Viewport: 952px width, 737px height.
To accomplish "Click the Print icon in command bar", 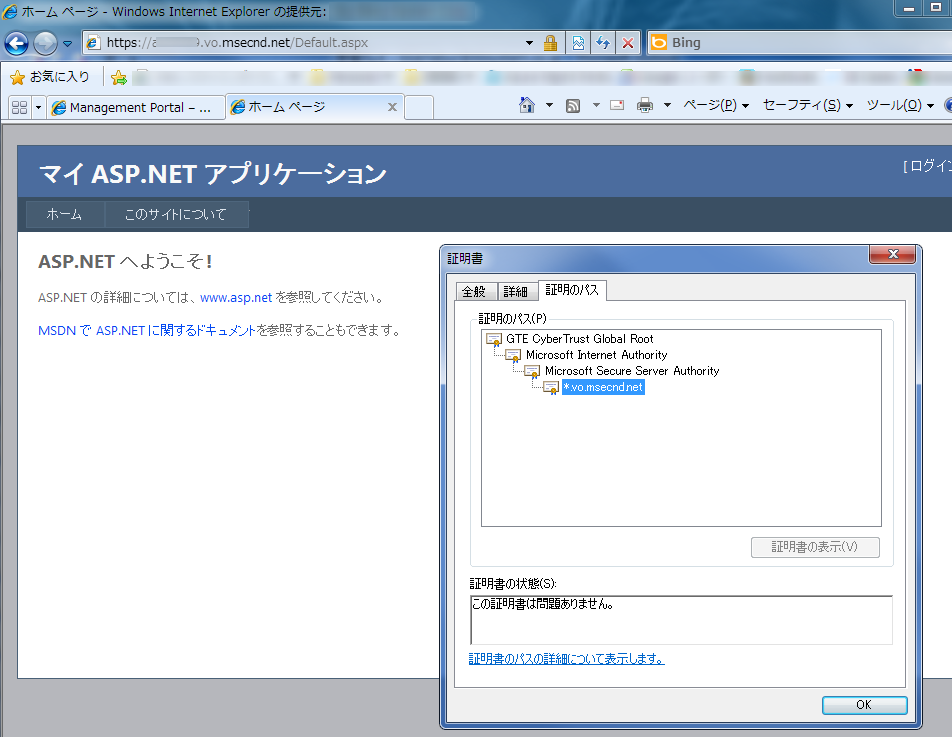I will tap(645, 106).
